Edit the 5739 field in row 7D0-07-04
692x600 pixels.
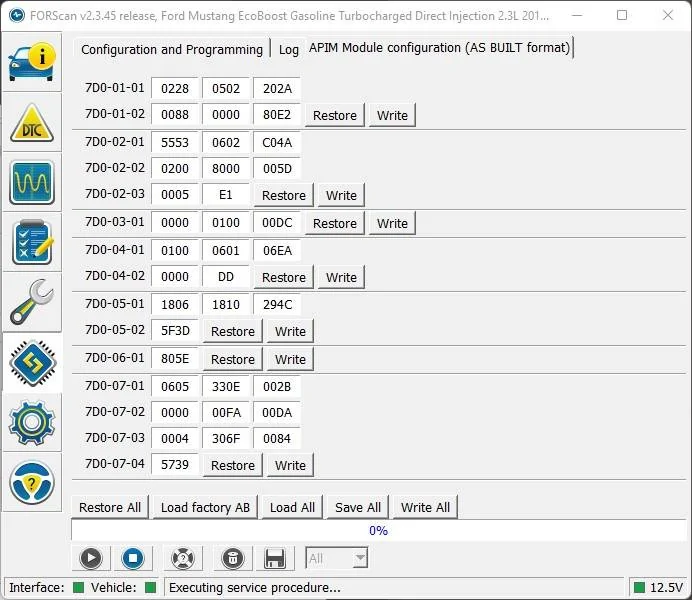175,464
